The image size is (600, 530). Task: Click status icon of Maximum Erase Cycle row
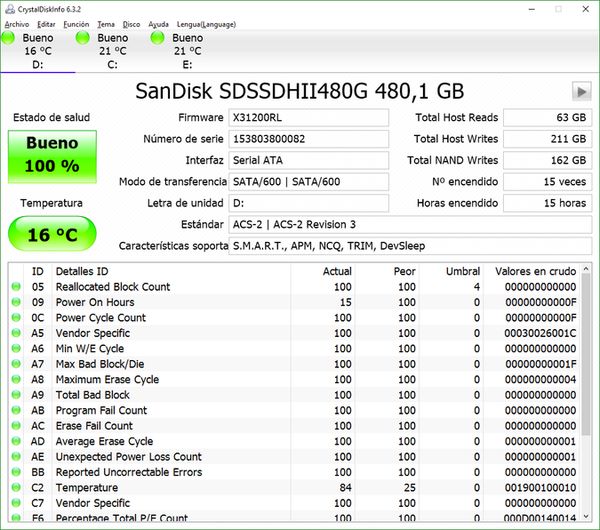coord(16,379)
